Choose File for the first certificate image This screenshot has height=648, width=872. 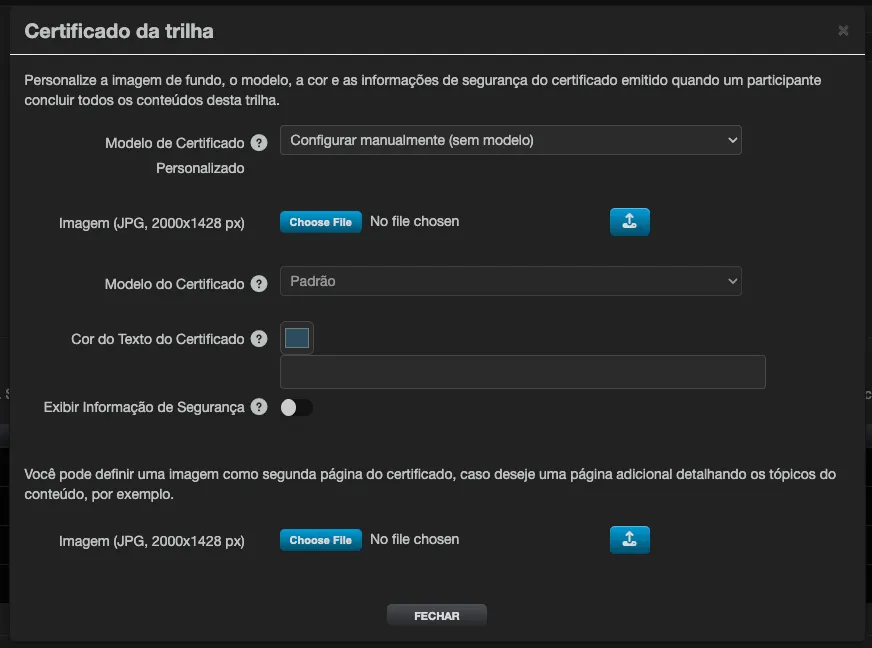point(320,222)
